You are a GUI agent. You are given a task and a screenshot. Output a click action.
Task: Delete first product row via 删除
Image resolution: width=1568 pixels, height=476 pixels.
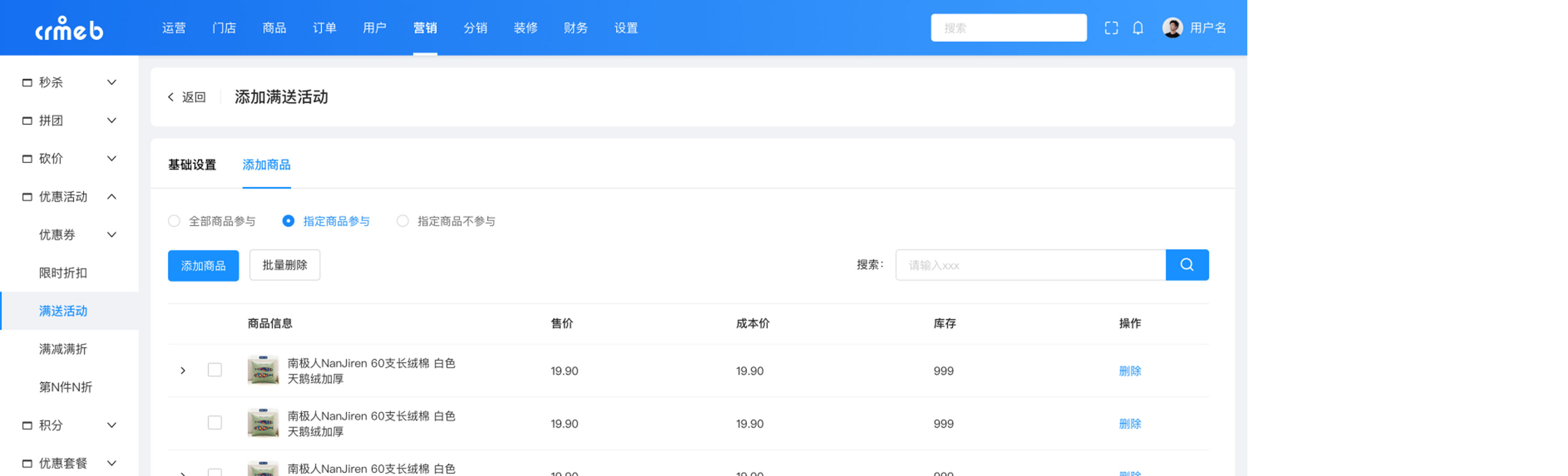click(x=1130, y=371)
